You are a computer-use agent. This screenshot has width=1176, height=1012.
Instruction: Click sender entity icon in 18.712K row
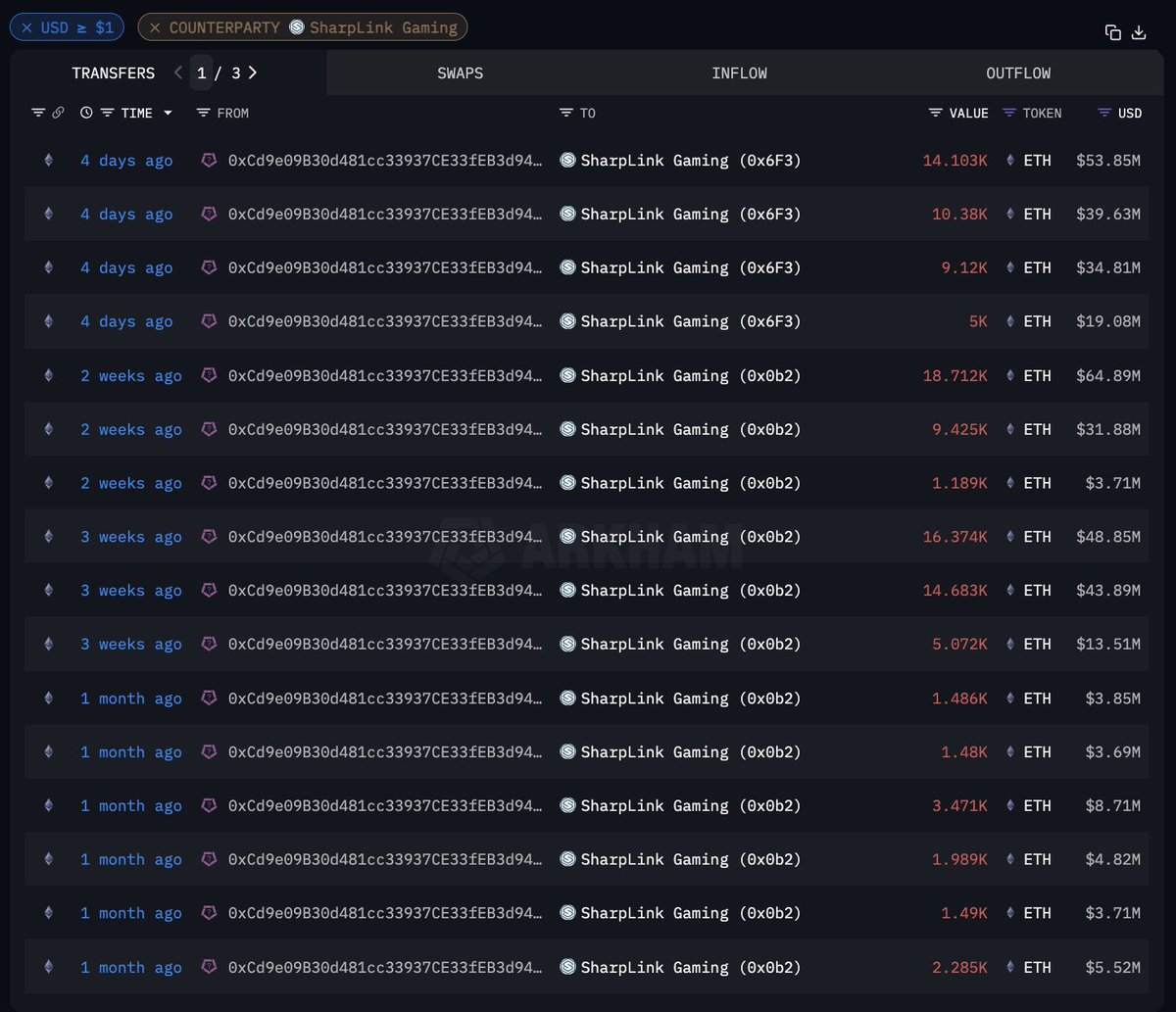click(209, 375)
